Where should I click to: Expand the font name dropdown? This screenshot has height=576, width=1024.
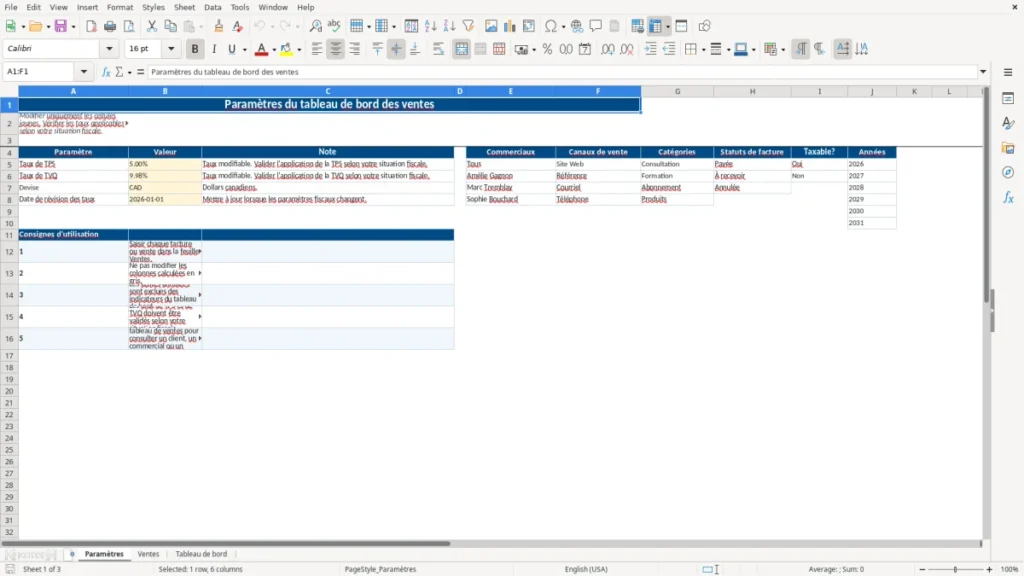[109, 48]
